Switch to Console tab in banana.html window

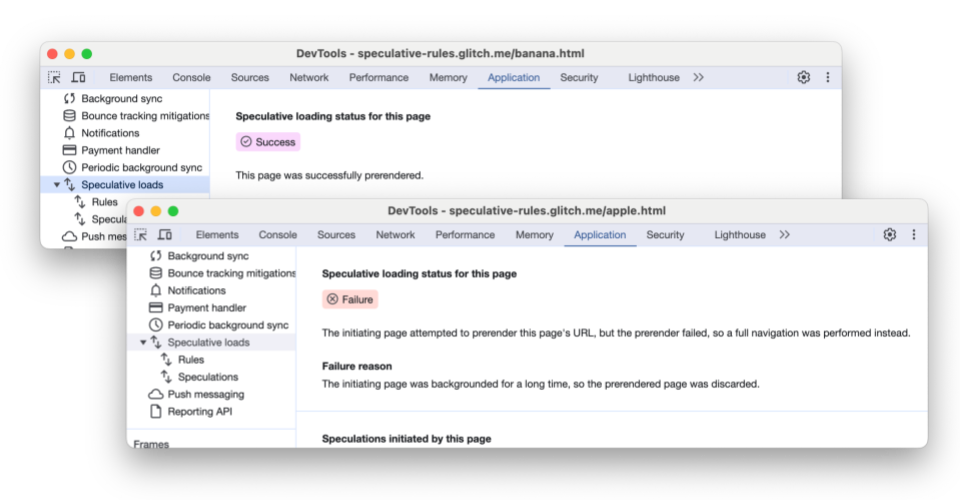point(191,77)
